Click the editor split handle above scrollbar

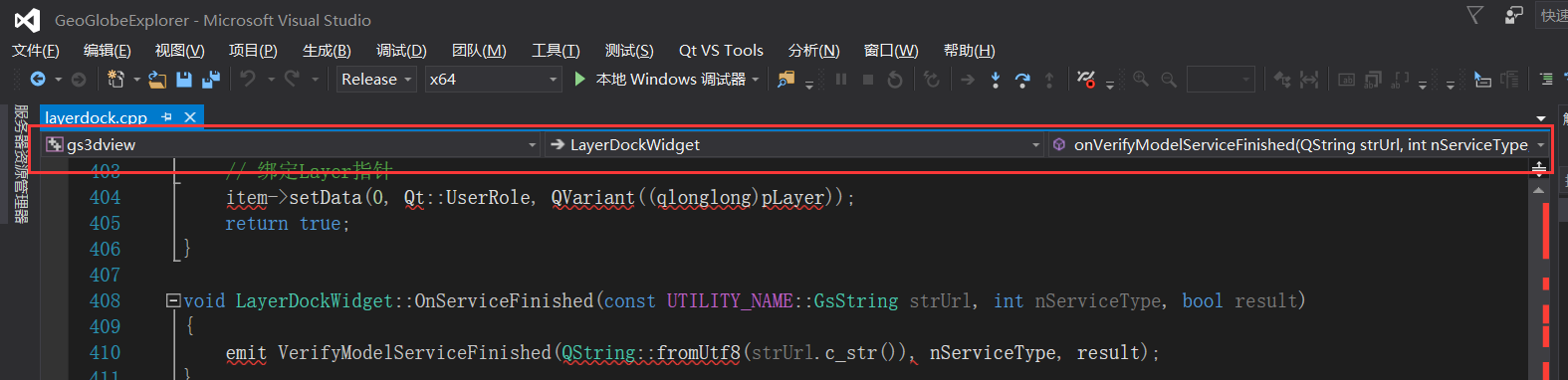(1539, 168)
